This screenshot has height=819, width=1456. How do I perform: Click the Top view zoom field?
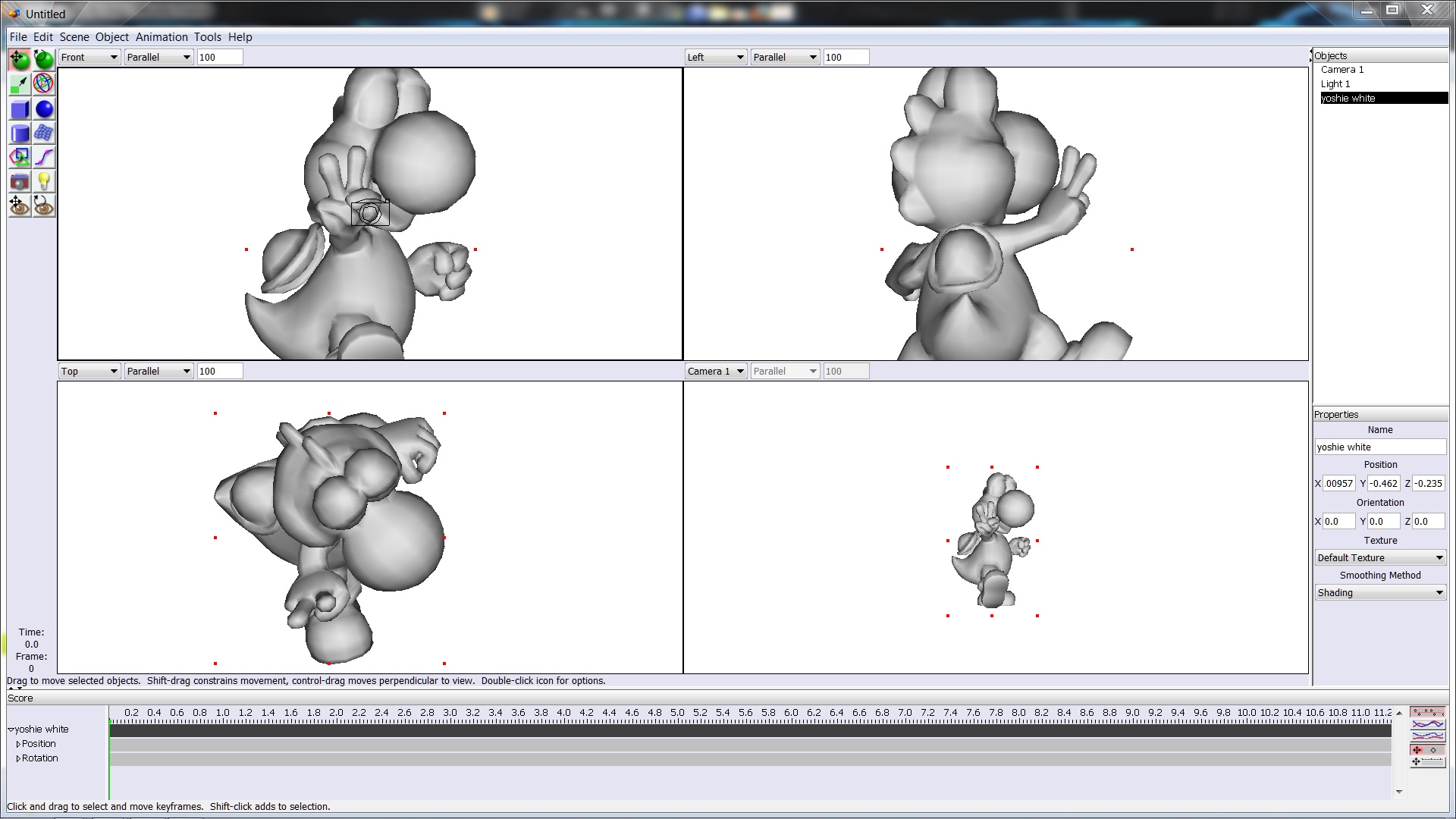pos(220,372)
